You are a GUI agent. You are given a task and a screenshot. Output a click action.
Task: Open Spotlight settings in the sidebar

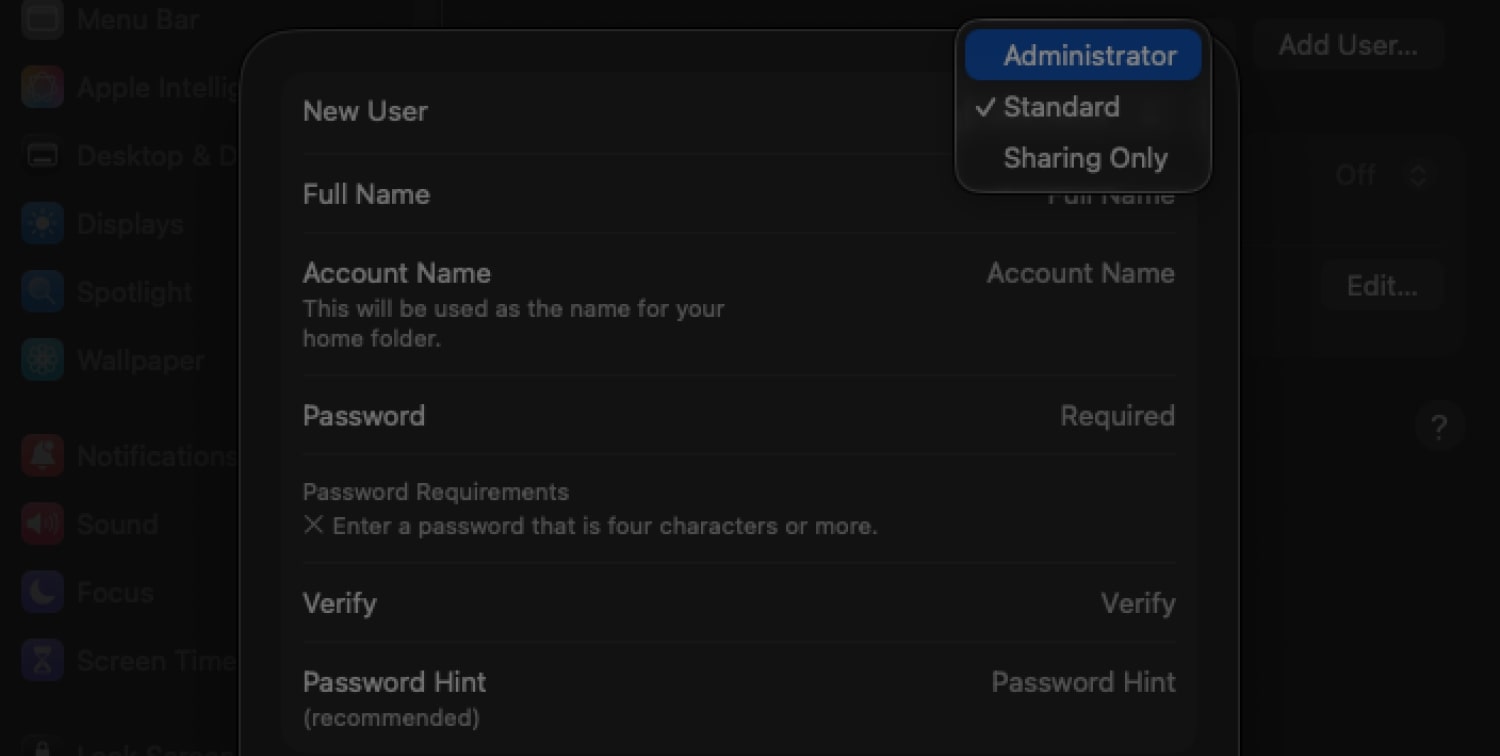click(132, 291)
